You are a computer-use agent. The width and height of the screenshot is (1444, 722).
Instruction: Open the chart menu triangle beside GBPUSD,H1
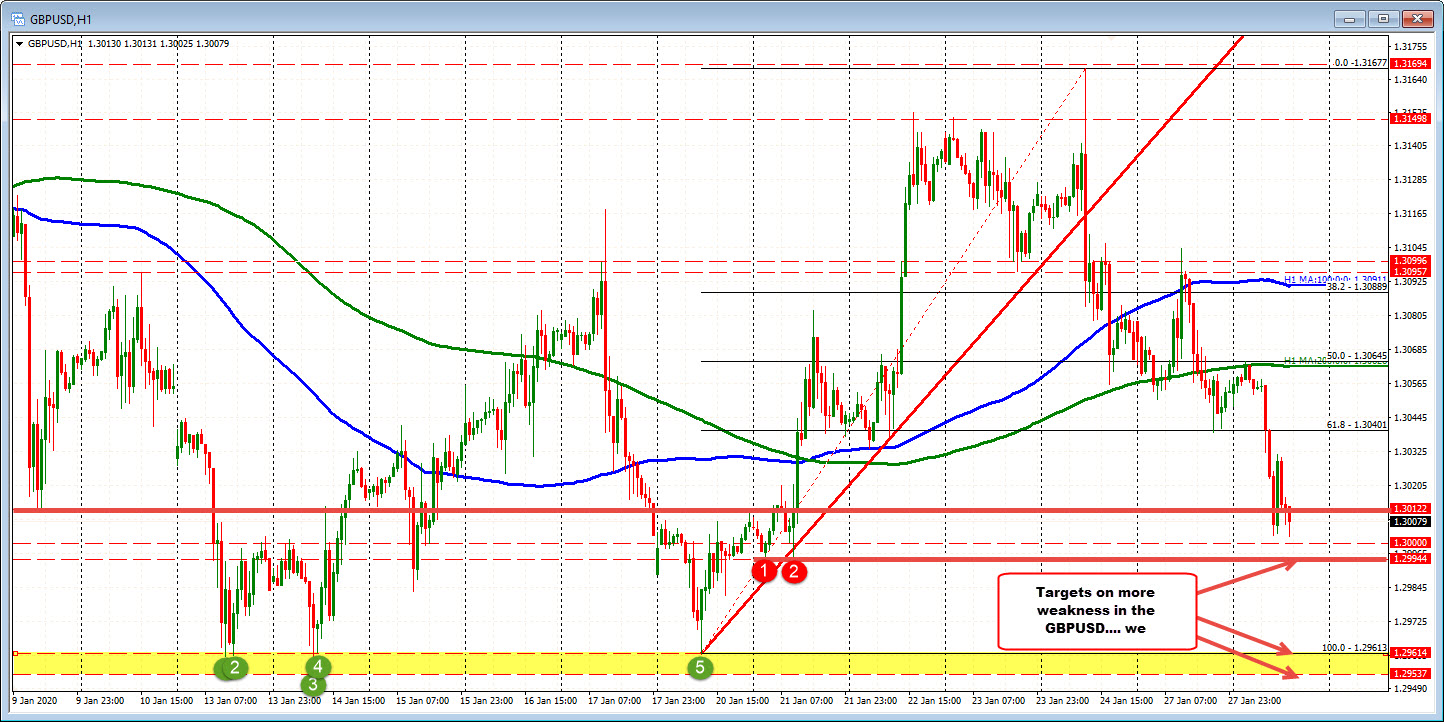pyautogui.click(x=20, y=43)
